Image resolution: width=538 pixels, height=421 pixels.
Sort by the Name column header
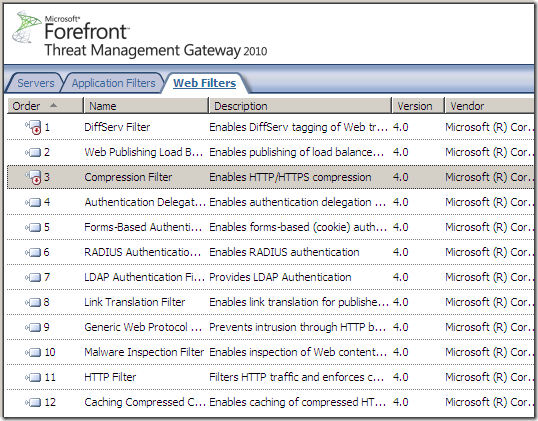[x=146, y=106]
